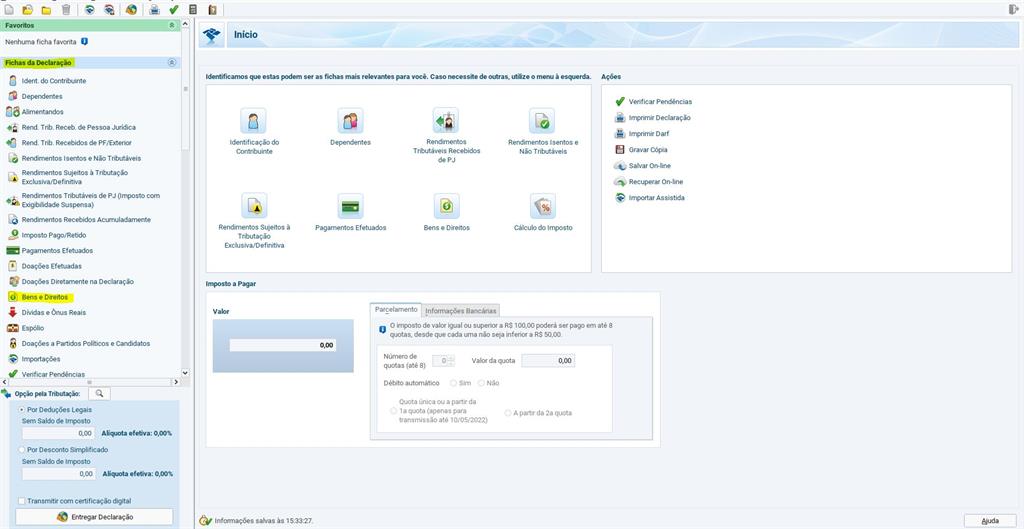Image resolution: width=1024 pixels, height=529 pixels.
Task: Click the Valor da quota field
Action: click(548, 360)
